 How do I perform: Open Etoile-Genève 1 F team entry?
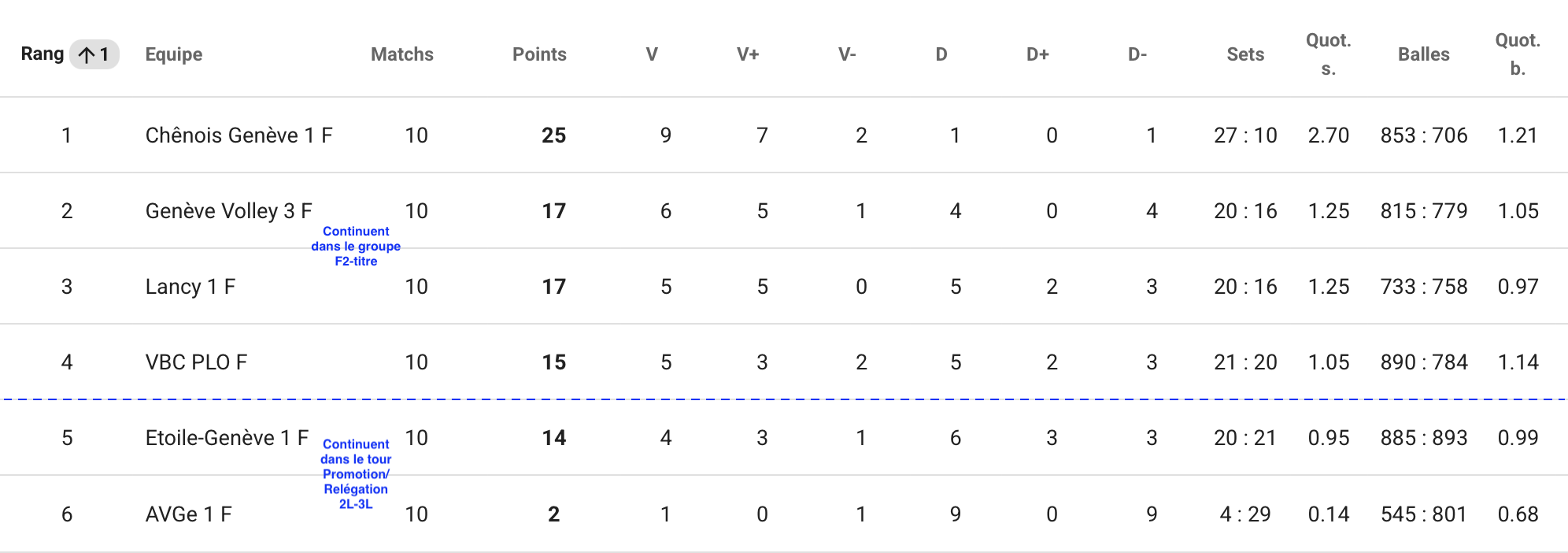tap(227, 438)
